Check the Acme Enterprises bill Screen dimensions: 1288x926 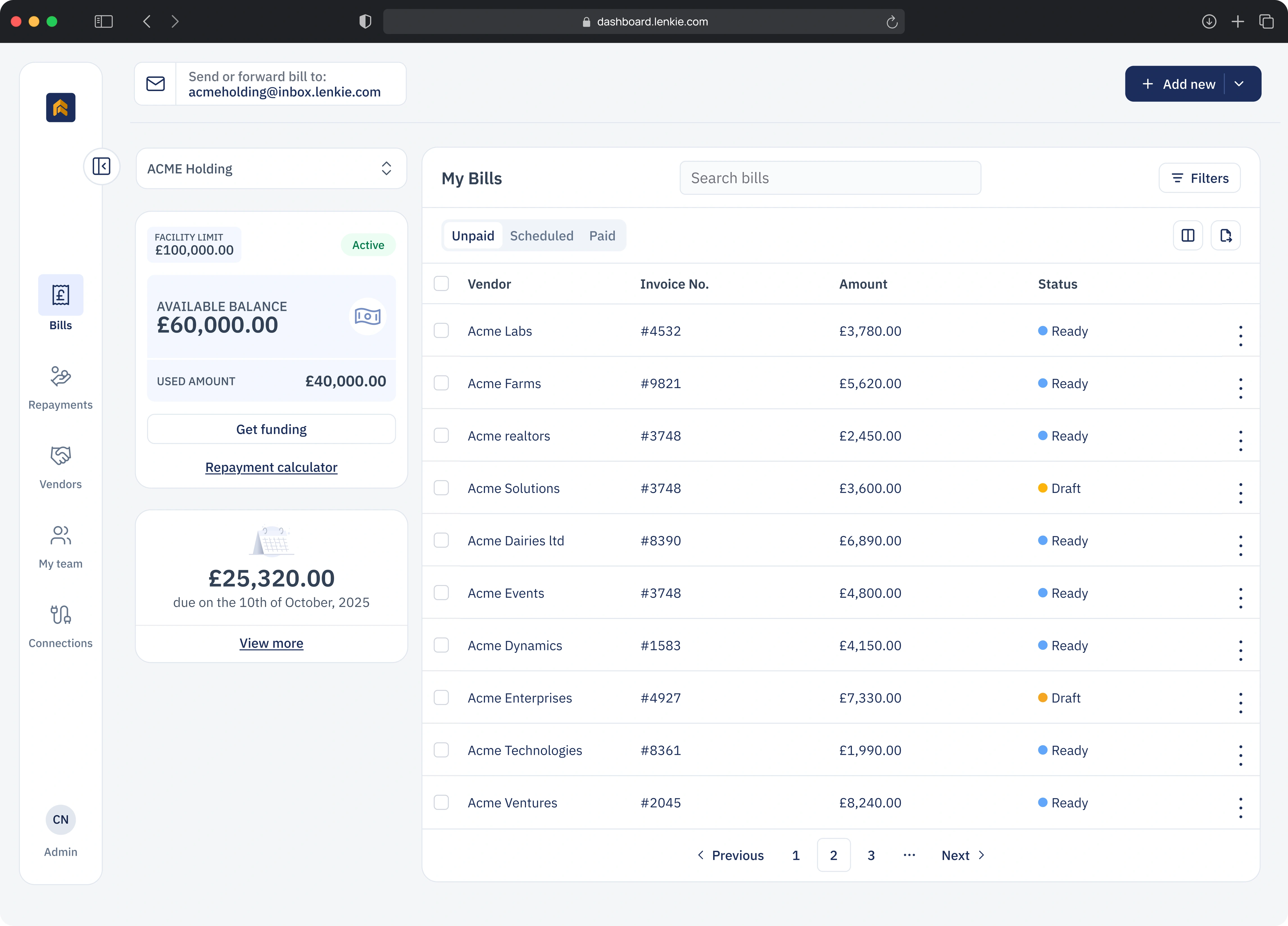pyautogui.click(x=441, y=698)
